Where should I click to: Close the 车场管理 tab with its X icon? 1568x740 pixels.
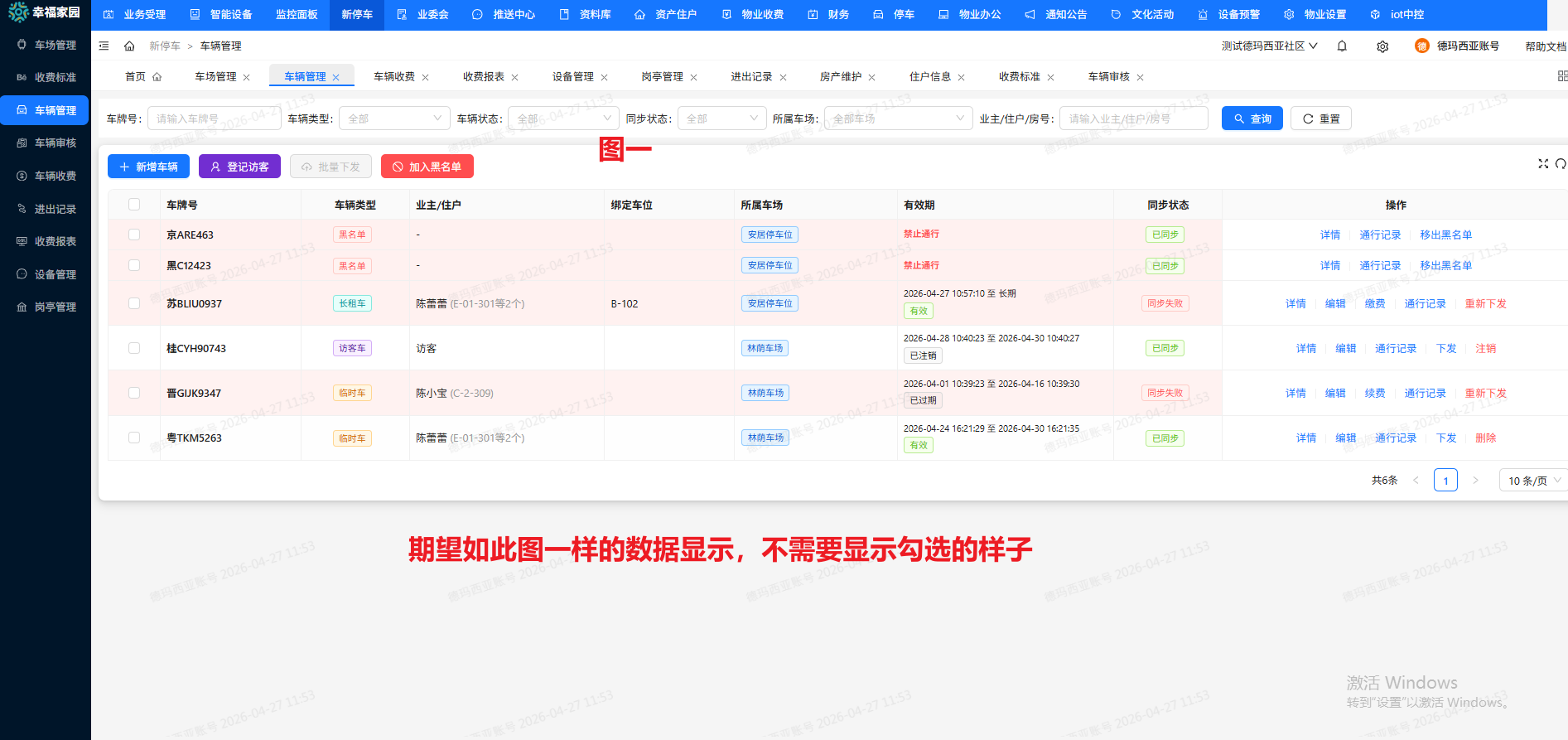tap(247, 78)
